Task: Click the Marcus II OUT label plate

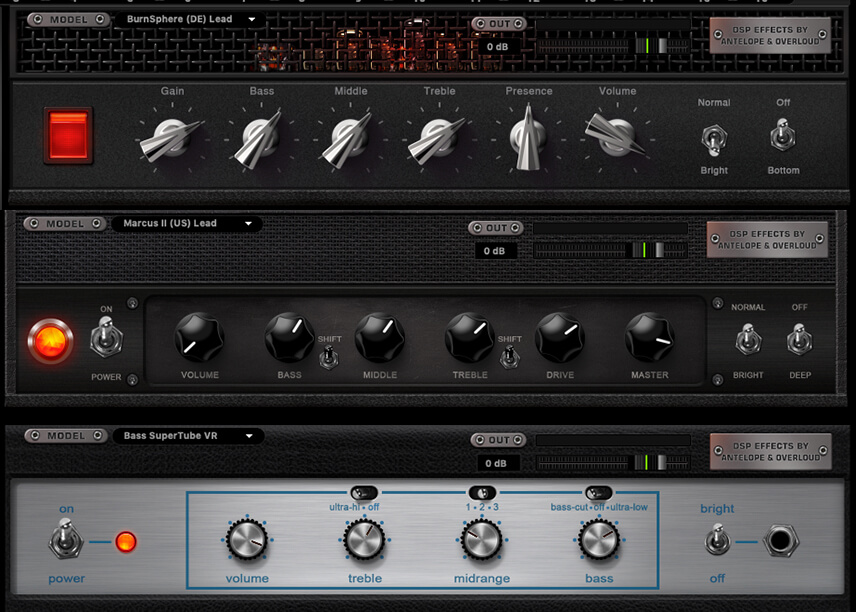Action: coord(496,228)
